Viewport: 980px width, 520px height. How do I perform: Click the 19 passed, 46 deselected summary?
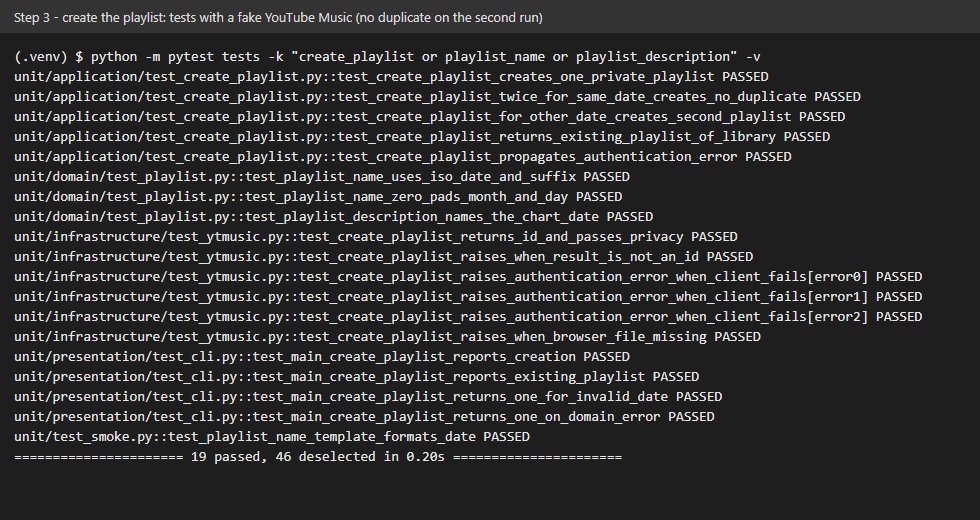click(x=318, y=456)
